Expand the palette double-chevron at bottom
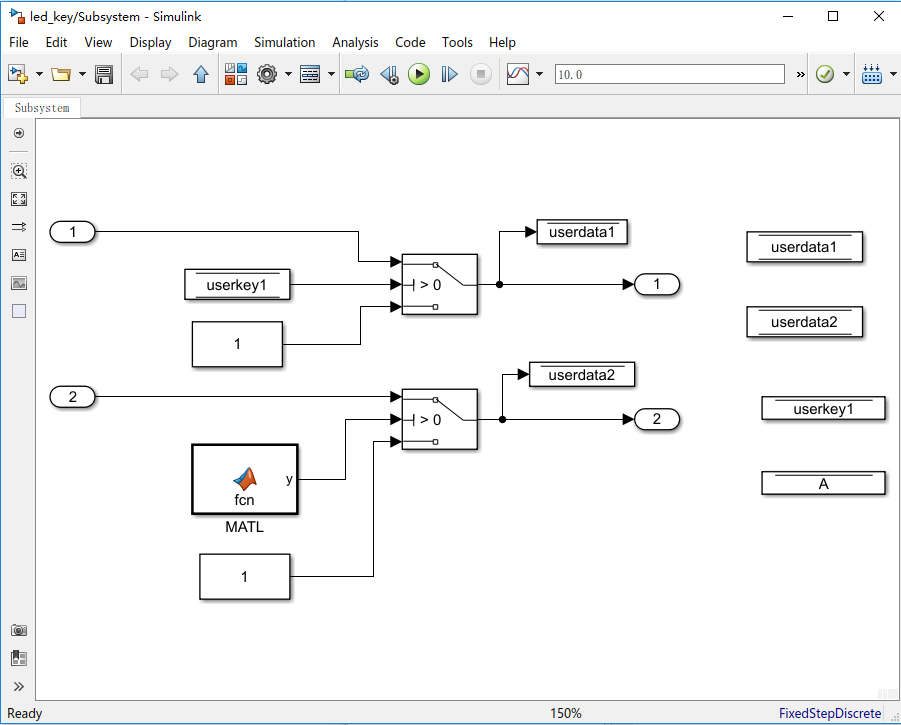This screenshot has height=725, width=901. (19, 687)
